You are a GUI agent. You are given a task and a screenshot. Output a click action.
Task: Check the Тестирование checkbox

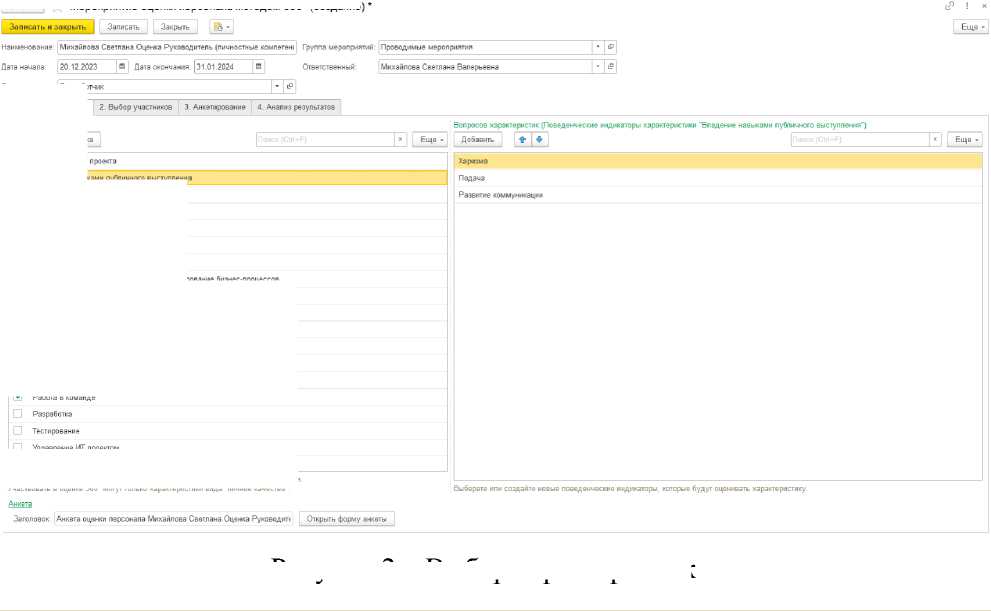coord(17,430)
